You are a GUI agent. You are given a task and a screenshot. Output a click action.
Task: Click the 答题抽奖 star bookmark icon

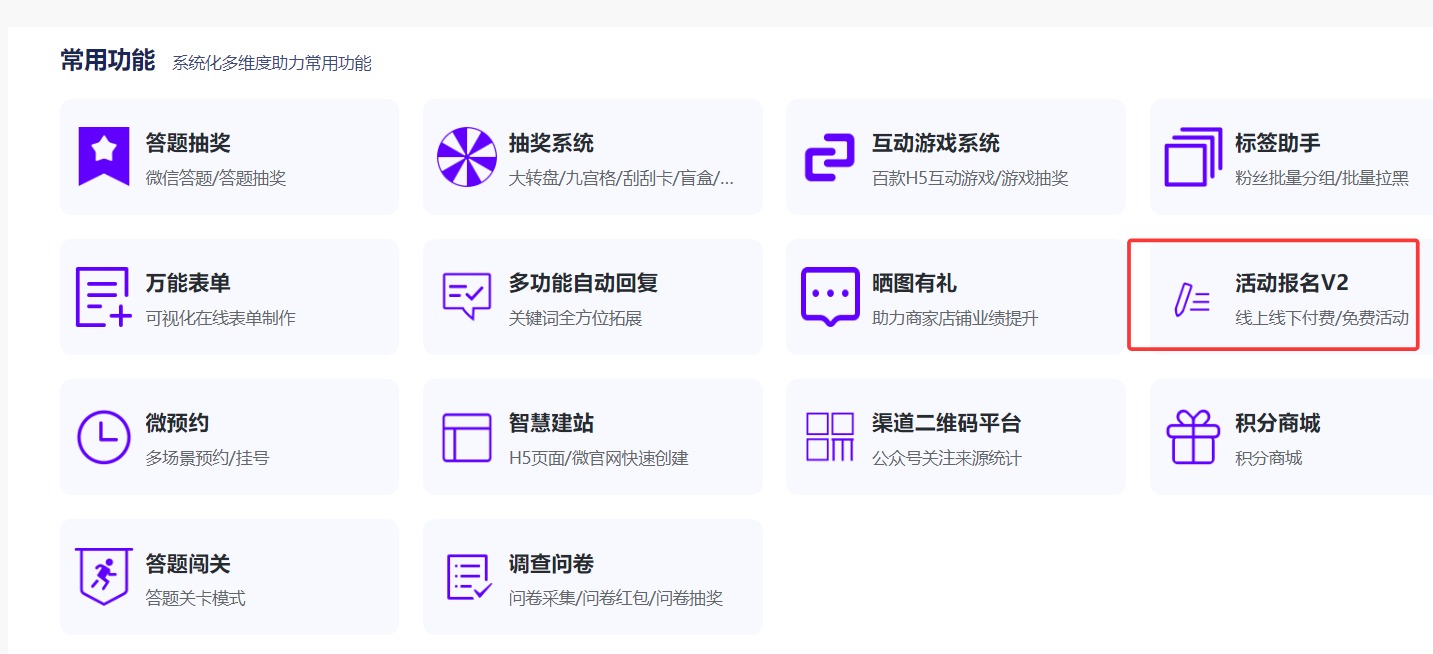coord(104,157)
